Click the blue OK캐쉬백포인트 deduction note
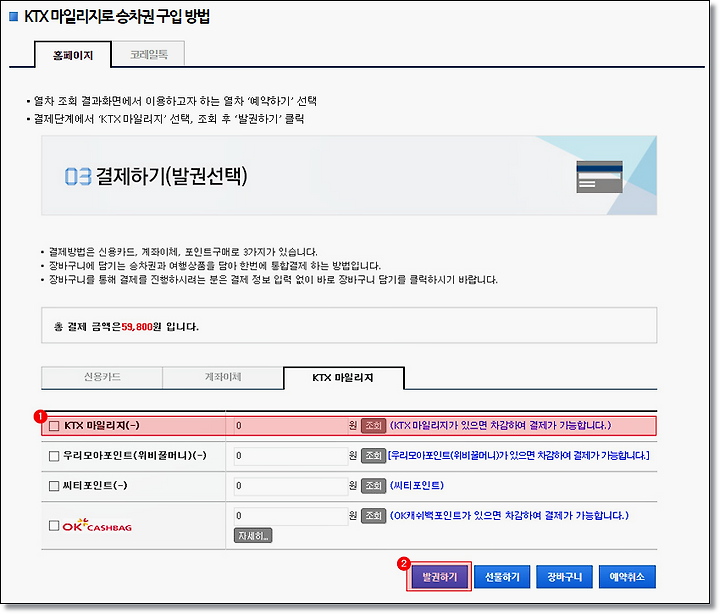This screenshot has height=614, width=720. point(509,515)
